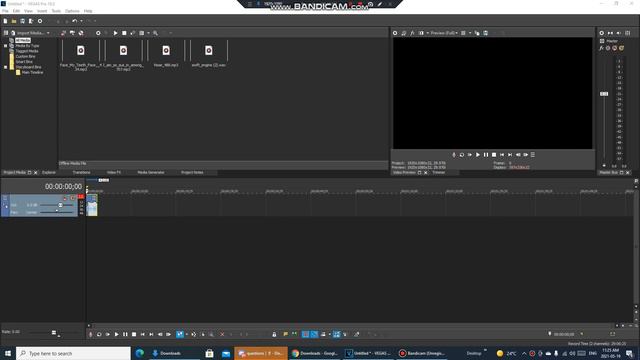
Task: Open the undo history dropdown arrow
Action: coord(81,21)
